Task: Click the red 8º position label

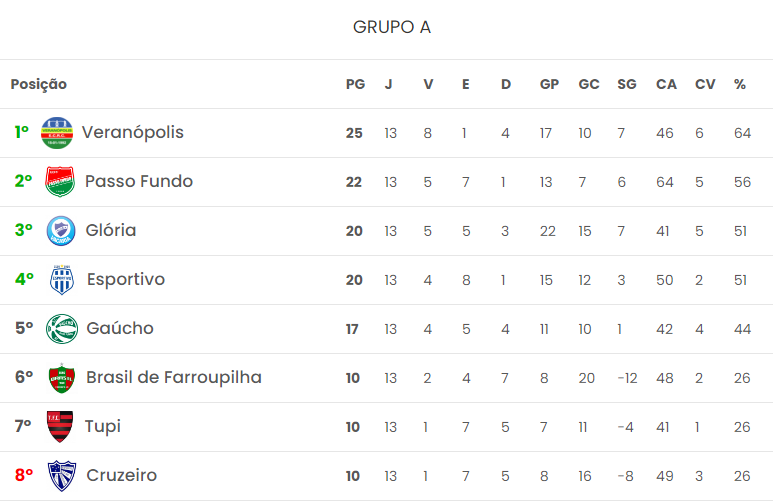Action: tap(24, 475)
